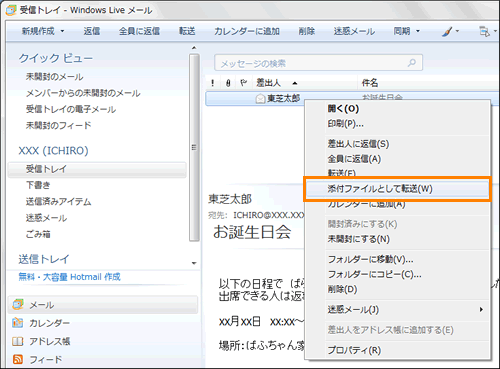500x369 pixels.
Task: Click the flag column header
Action: click(243, 83)
